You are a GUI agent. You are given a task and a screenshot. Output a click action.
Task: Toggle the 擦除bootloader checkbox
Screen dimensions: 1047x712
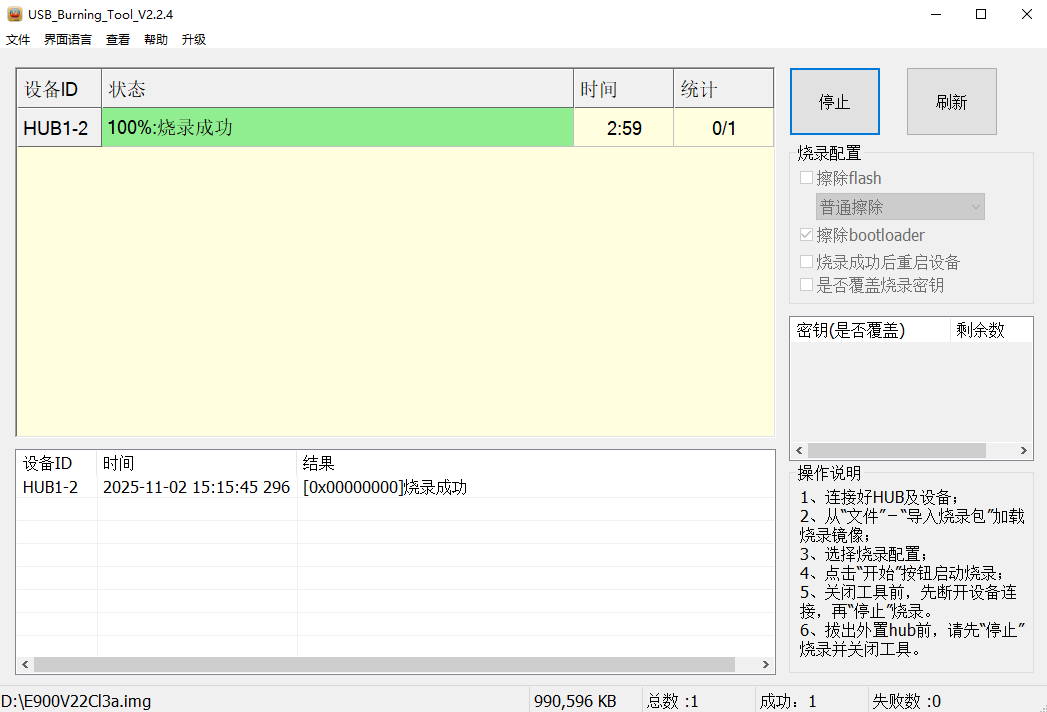tap(806, 234)
